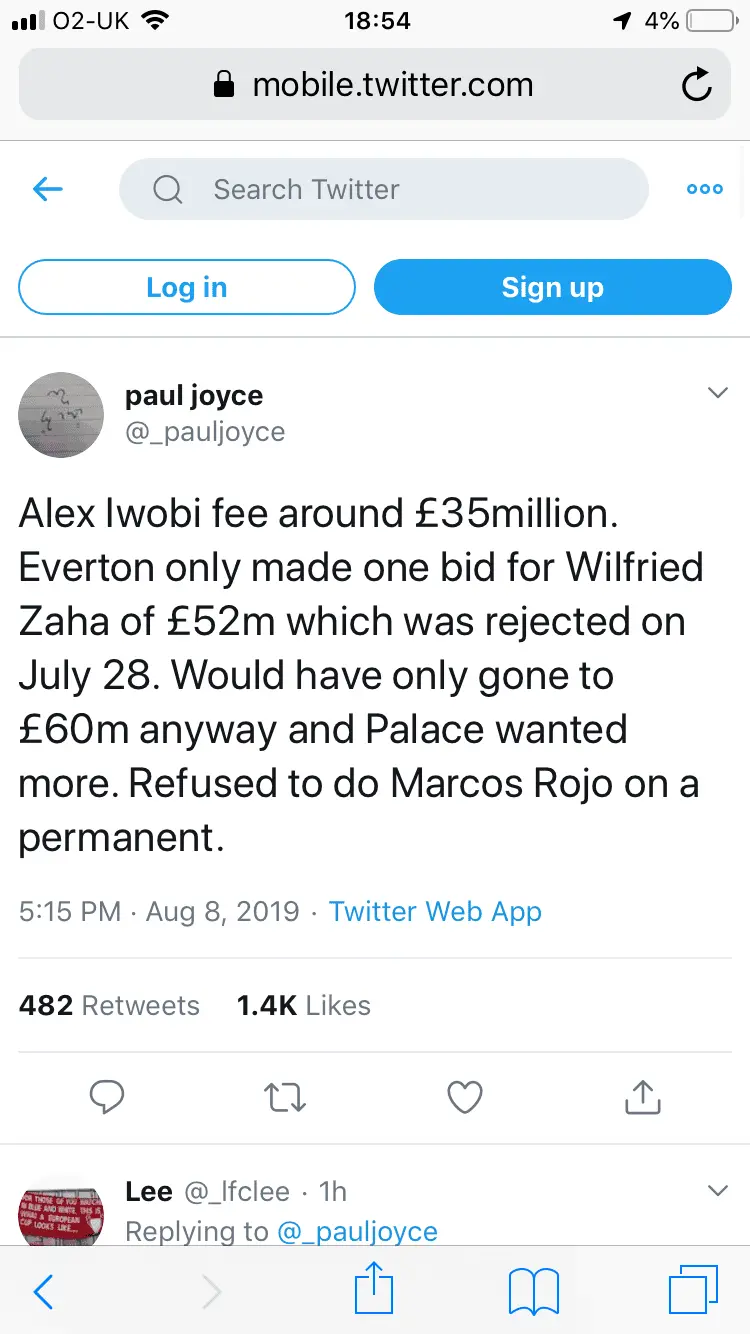The image size is (750, 1334).
Task: Reload page in Safari address bar
Action: [x=696, y=86]
